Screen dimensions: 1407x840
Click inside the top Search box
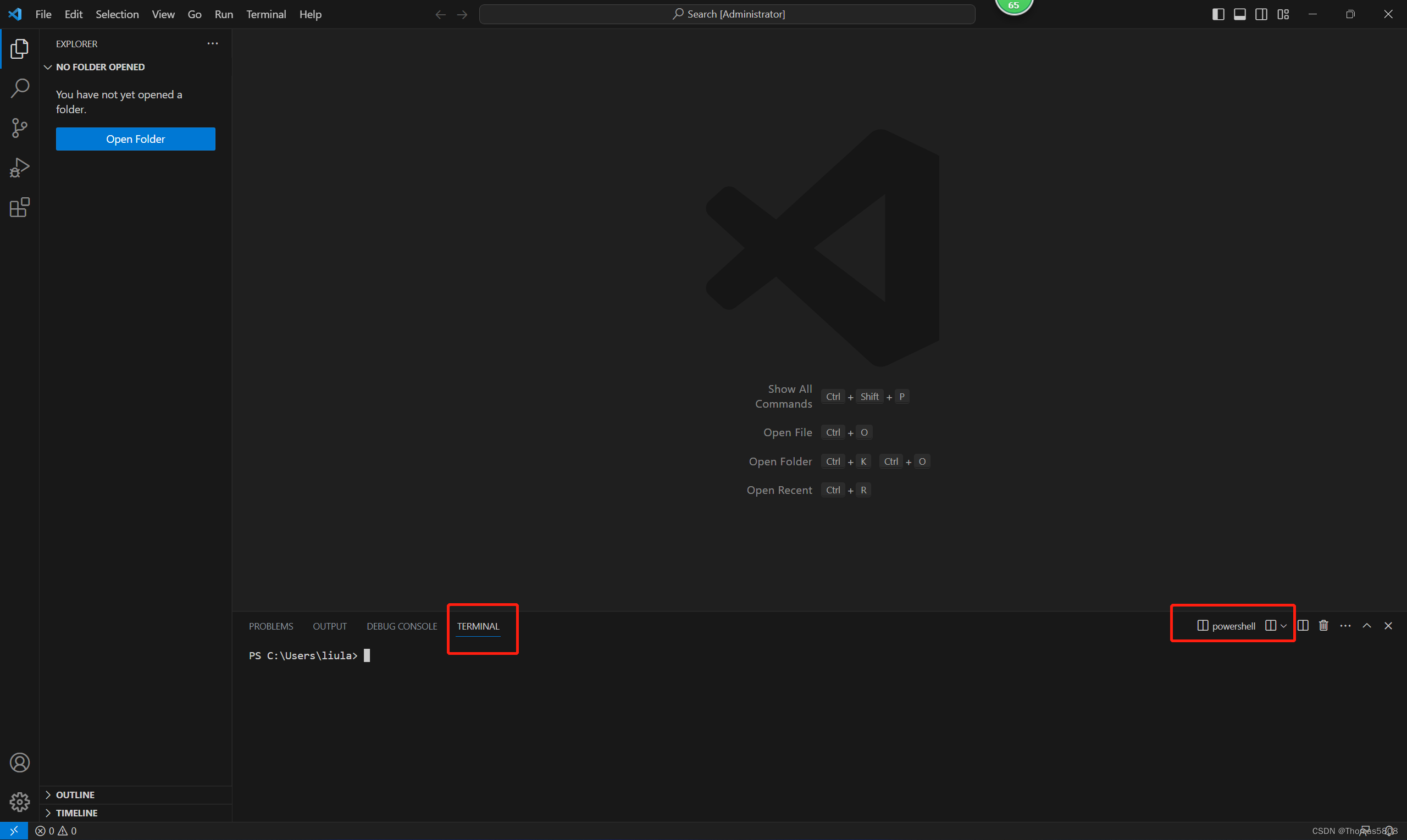[727, 14]
